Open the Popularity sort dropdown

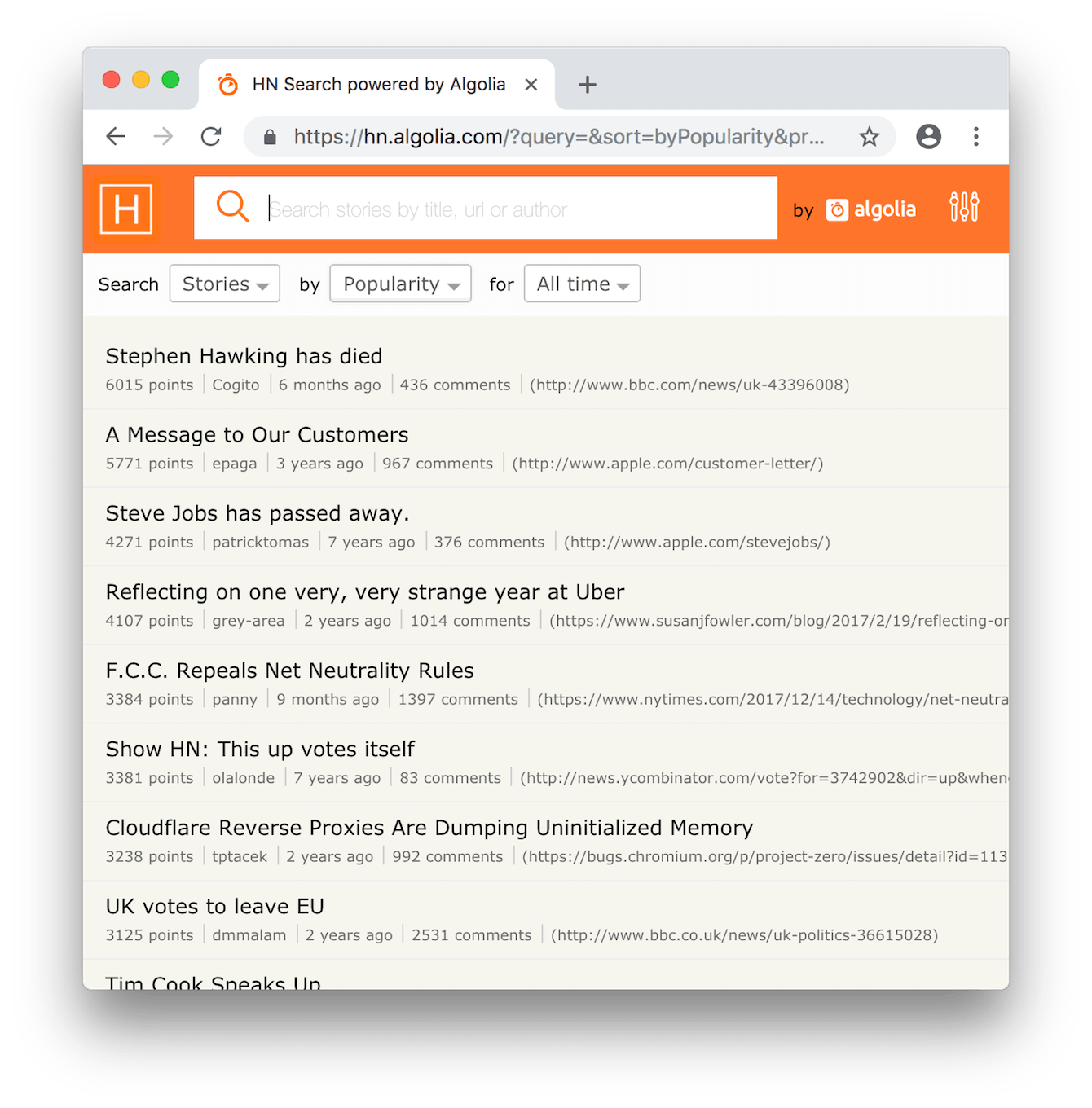tap(400, 284)
